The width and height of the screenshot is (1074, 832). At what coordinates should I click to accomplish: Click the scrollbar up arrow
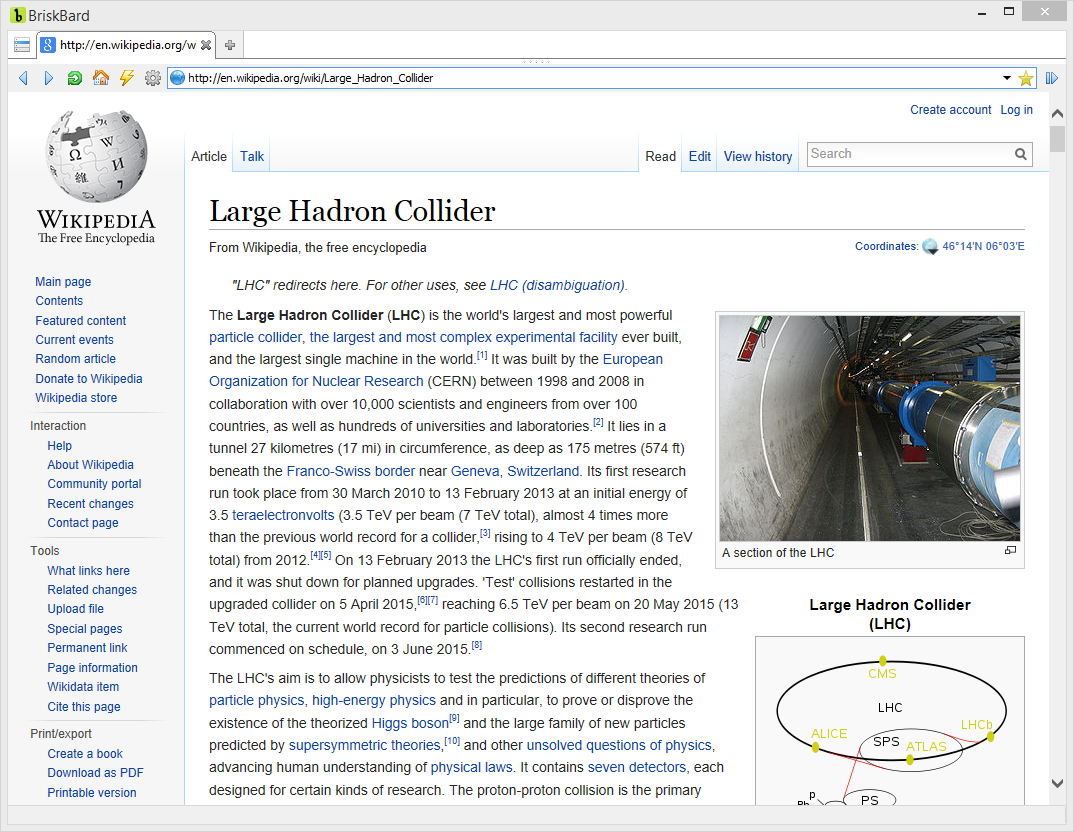pos(1058,114)
